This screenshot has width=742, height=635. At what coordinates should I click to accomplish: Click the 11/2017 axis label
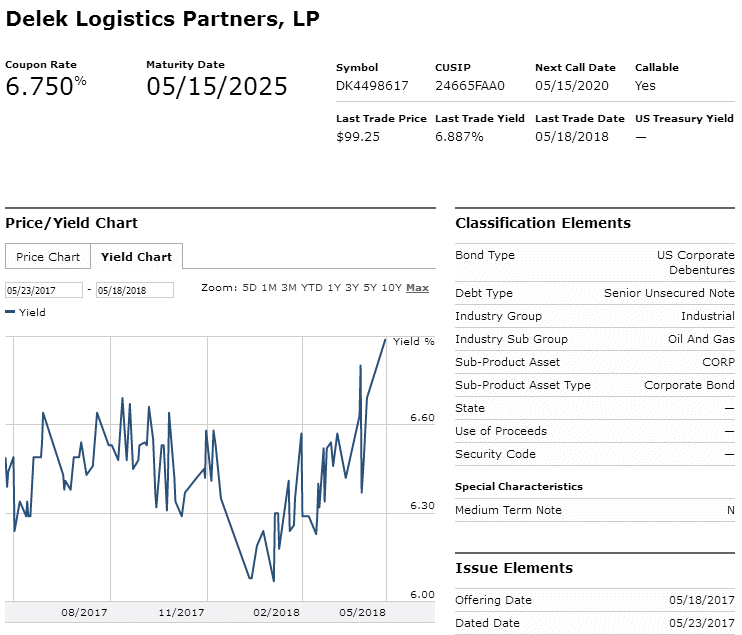point(181,612)
